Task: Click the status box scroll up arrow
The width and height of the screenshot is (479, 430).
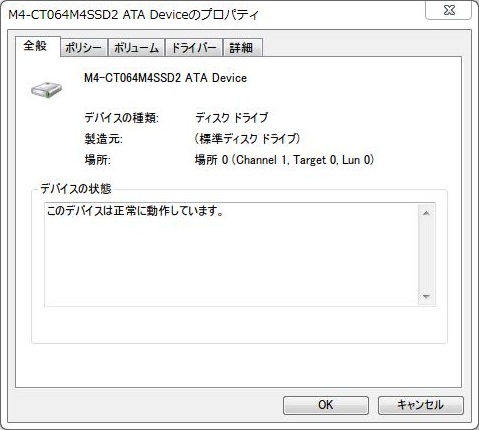Action: coord(426,213)
